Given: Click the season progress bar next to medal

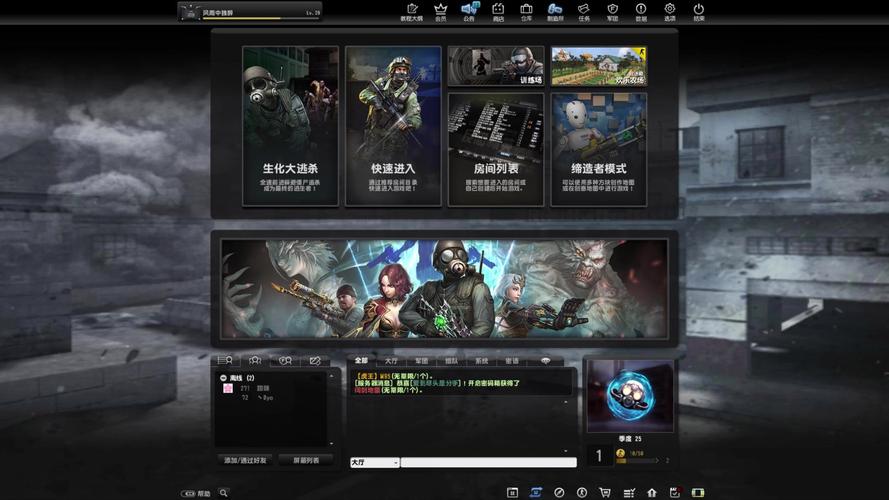Looking at the screenshot, I should click(x=637, y=461).
